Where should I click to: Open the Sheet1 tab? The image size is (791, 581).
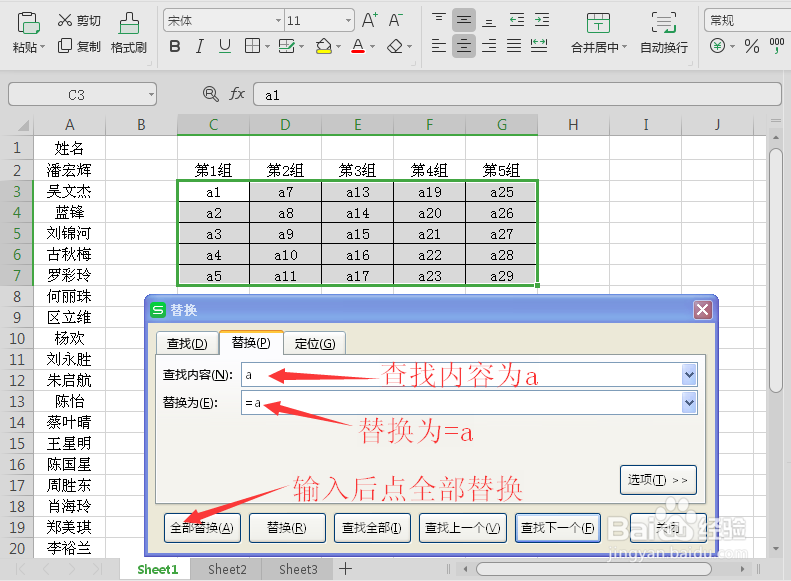click(157, 569)
